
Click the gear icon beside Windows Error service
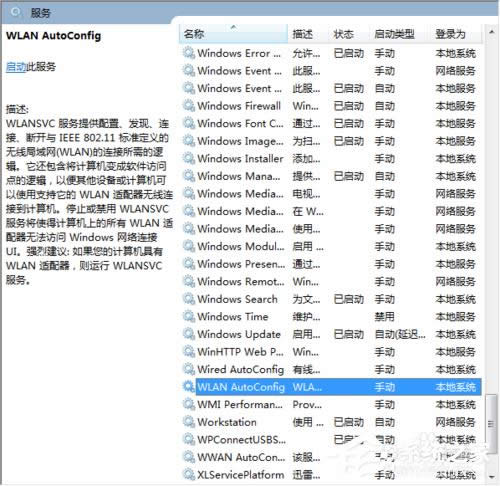(189, 53)
